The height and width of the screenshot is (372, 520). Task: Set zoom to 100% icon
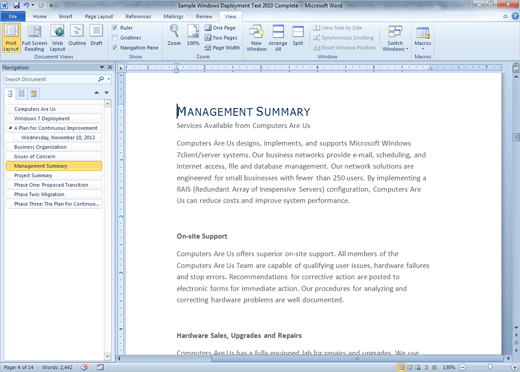(x=193, y=35)
